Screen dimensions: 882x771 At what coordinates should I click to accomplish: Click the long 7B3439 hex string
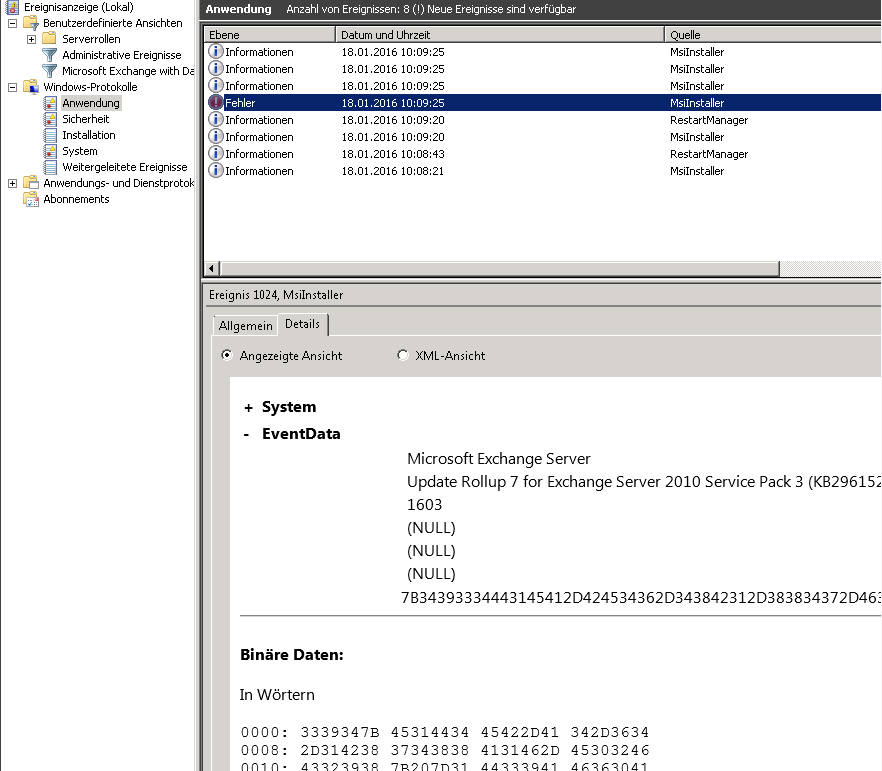(641, 597)
